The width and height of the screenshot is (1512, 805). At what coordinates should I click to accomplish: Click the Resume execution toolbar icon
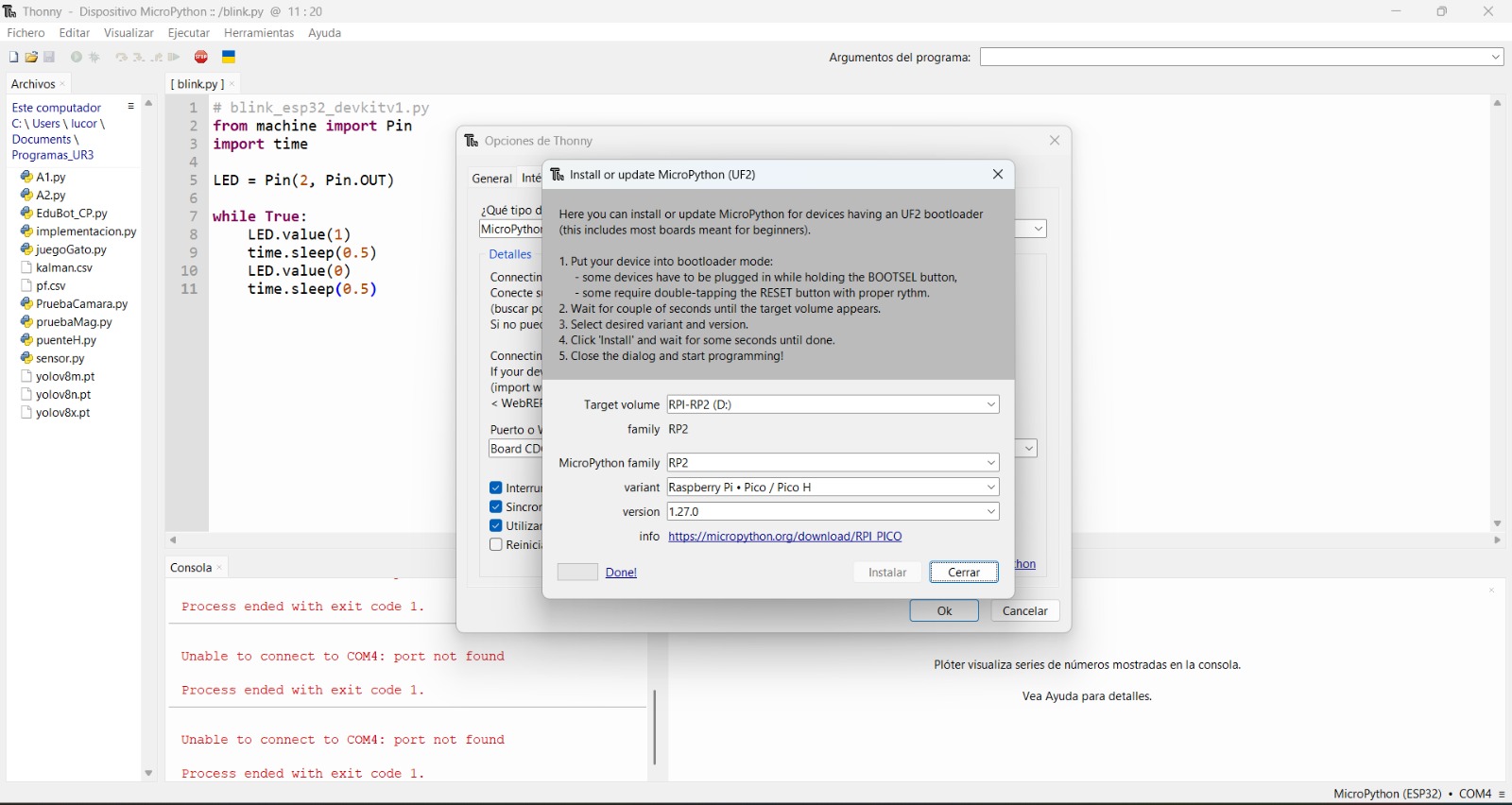pos(174,58)
